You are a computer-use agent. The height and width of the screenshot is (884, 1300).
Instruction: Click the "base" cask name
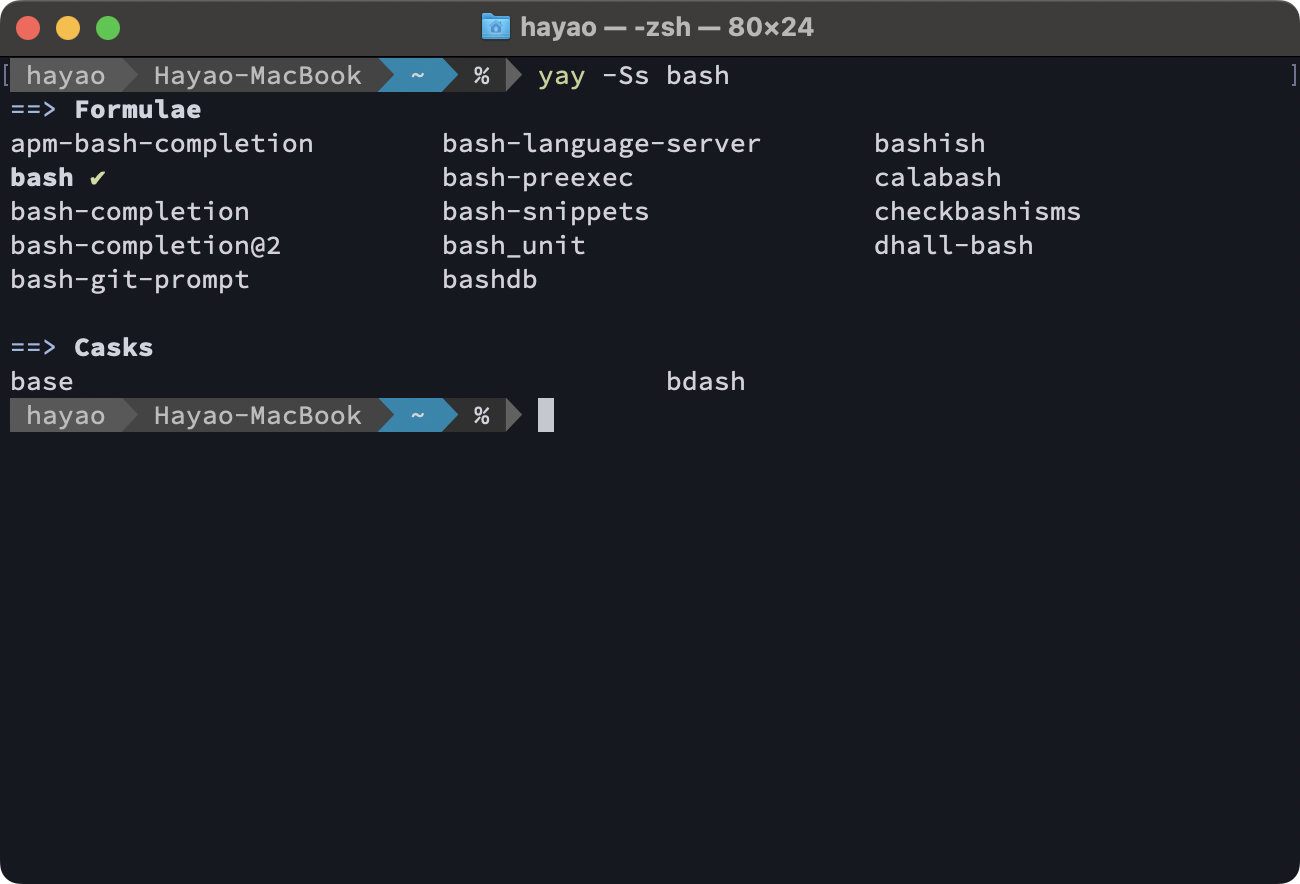coord(42,382)
